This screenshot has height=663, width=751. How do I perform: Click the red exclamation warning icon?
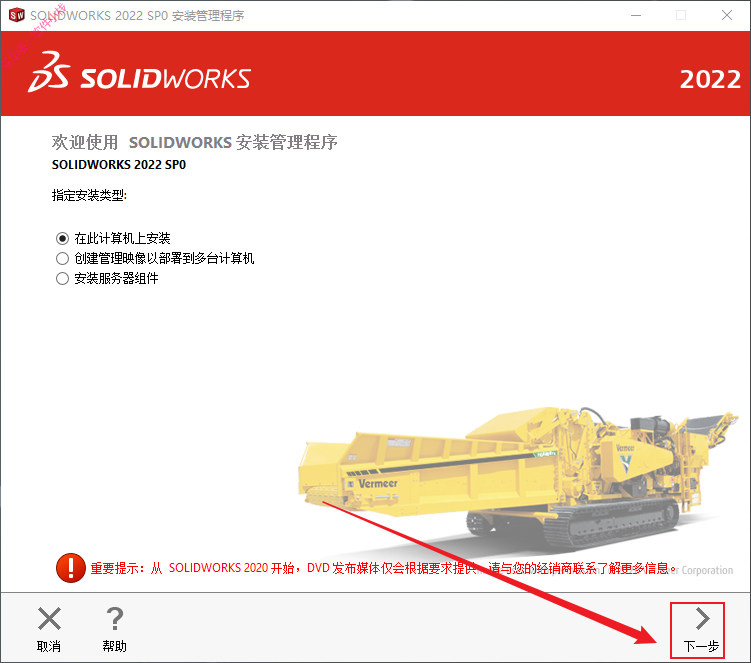71,568
